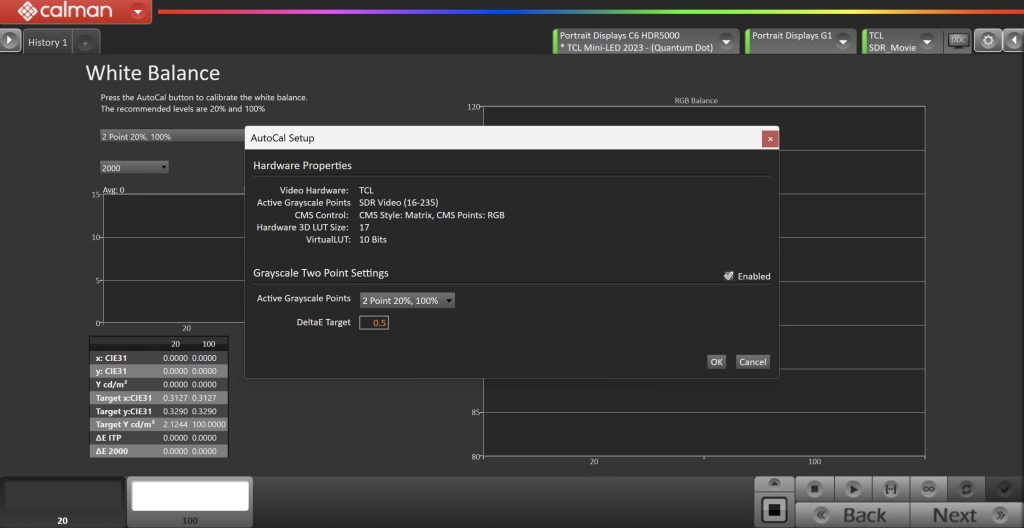Start reading with the play button
The image size is (1024, 528).
(852, 488)
